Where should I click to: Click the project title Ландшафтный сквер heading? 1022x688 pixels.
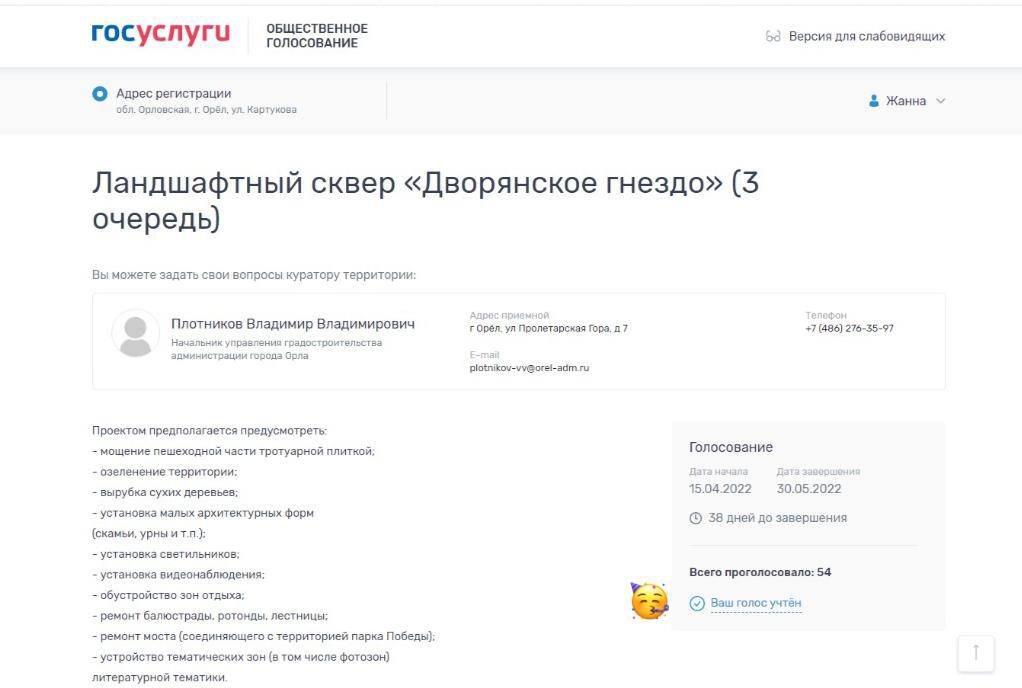425,200
